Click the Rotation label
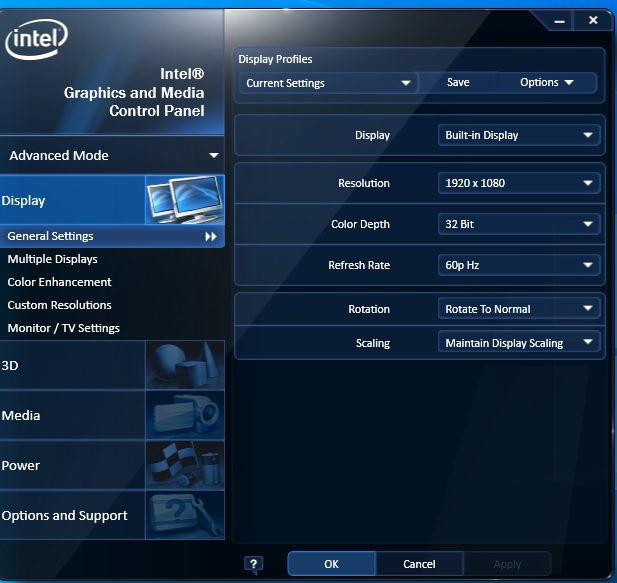 (x=369, y=309)
